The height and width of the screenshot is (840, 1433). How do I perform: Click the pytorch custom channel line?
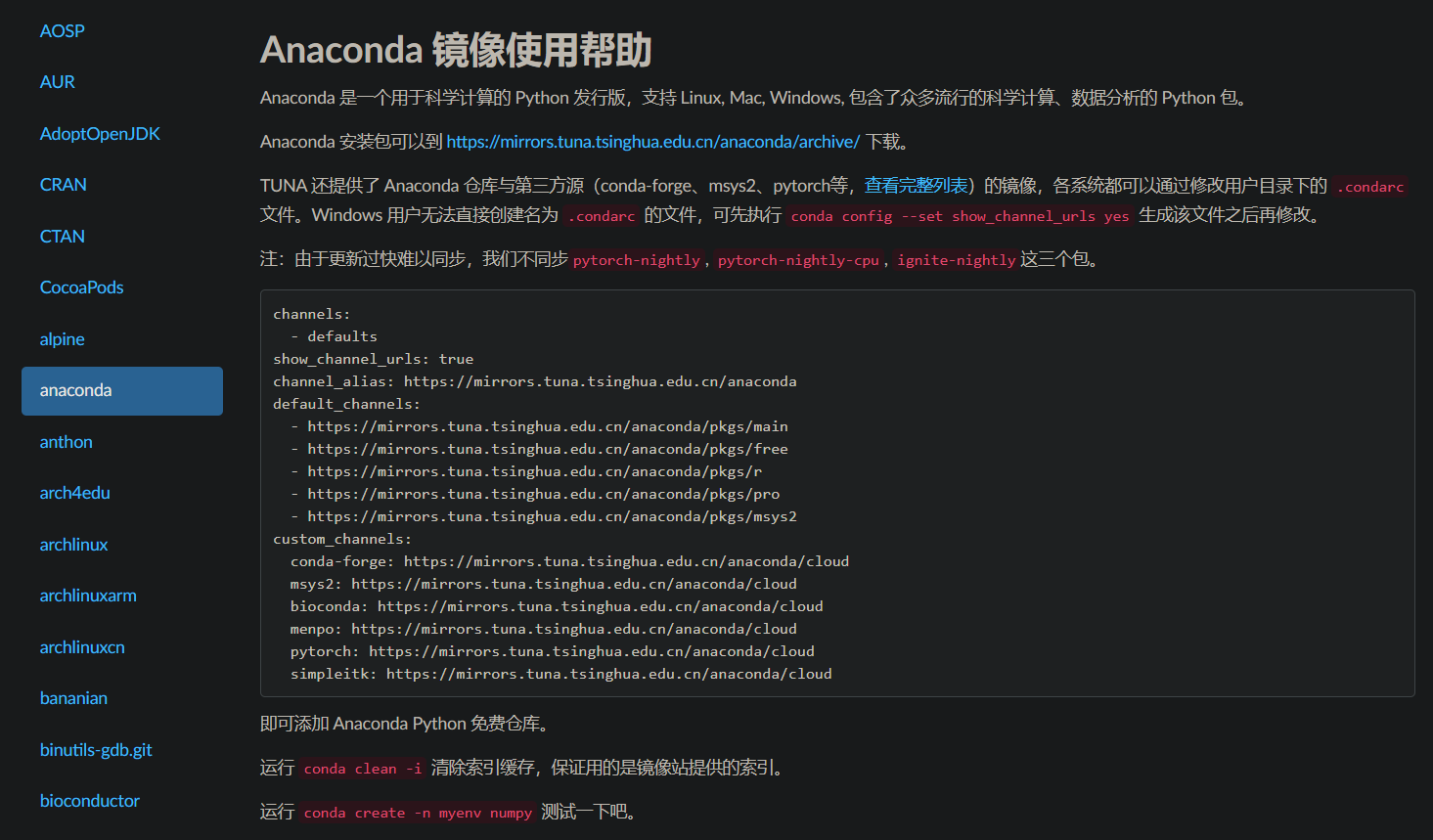click(553, 651)
